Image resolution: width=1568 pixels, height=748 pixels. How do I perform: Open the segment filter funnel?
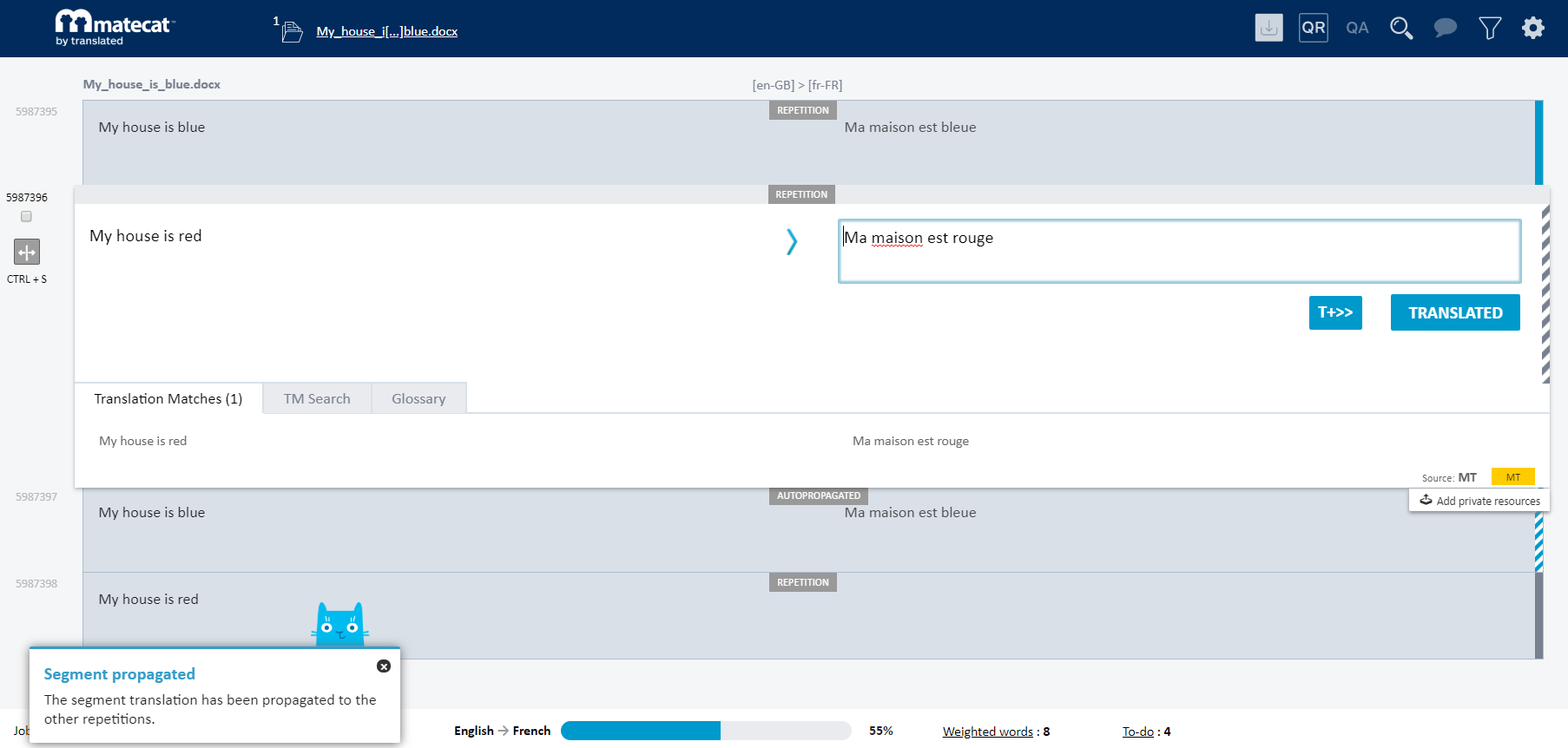[1490, 29]
